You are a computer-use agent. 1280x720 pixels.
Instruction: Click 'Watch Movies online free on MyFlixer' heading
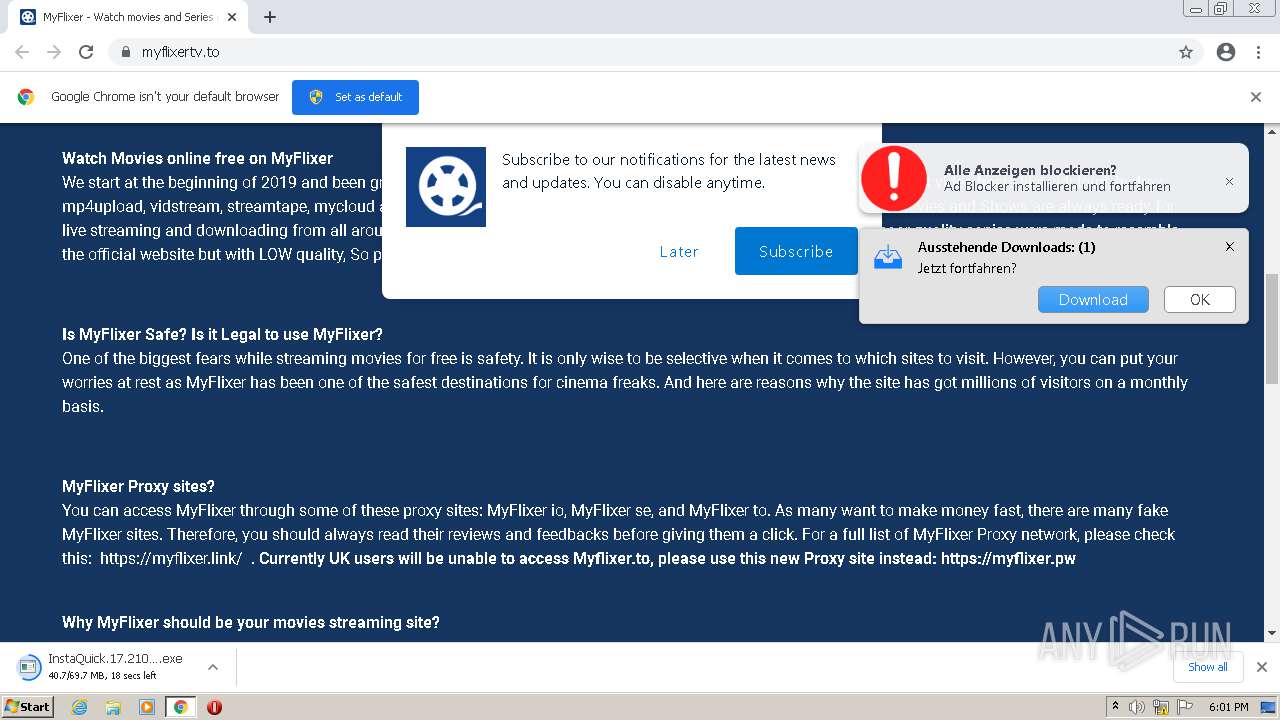pos(197,158)
